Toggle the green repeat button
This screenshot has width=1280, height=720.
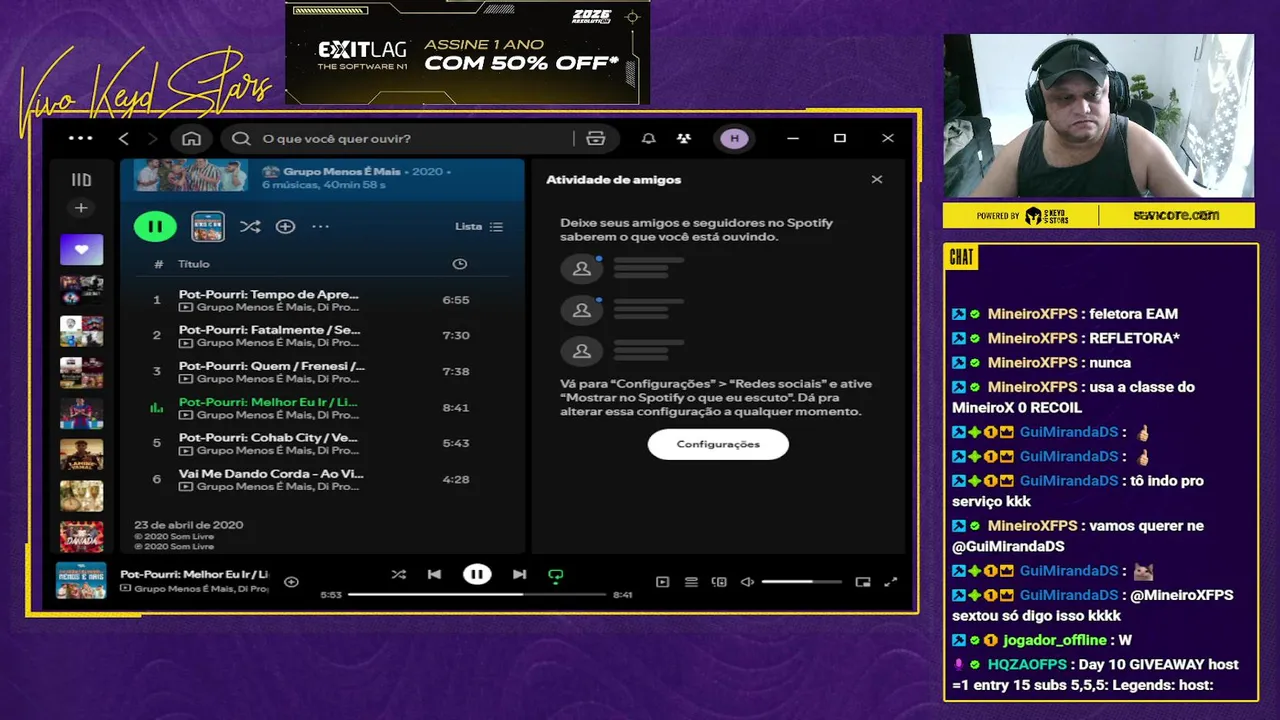pos(556,575)
